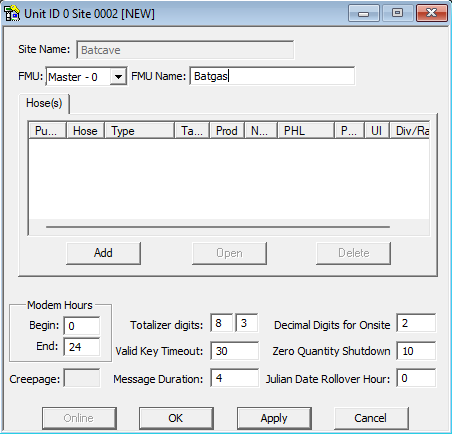Click the Modem Hours Begin field

coord(82,326)
